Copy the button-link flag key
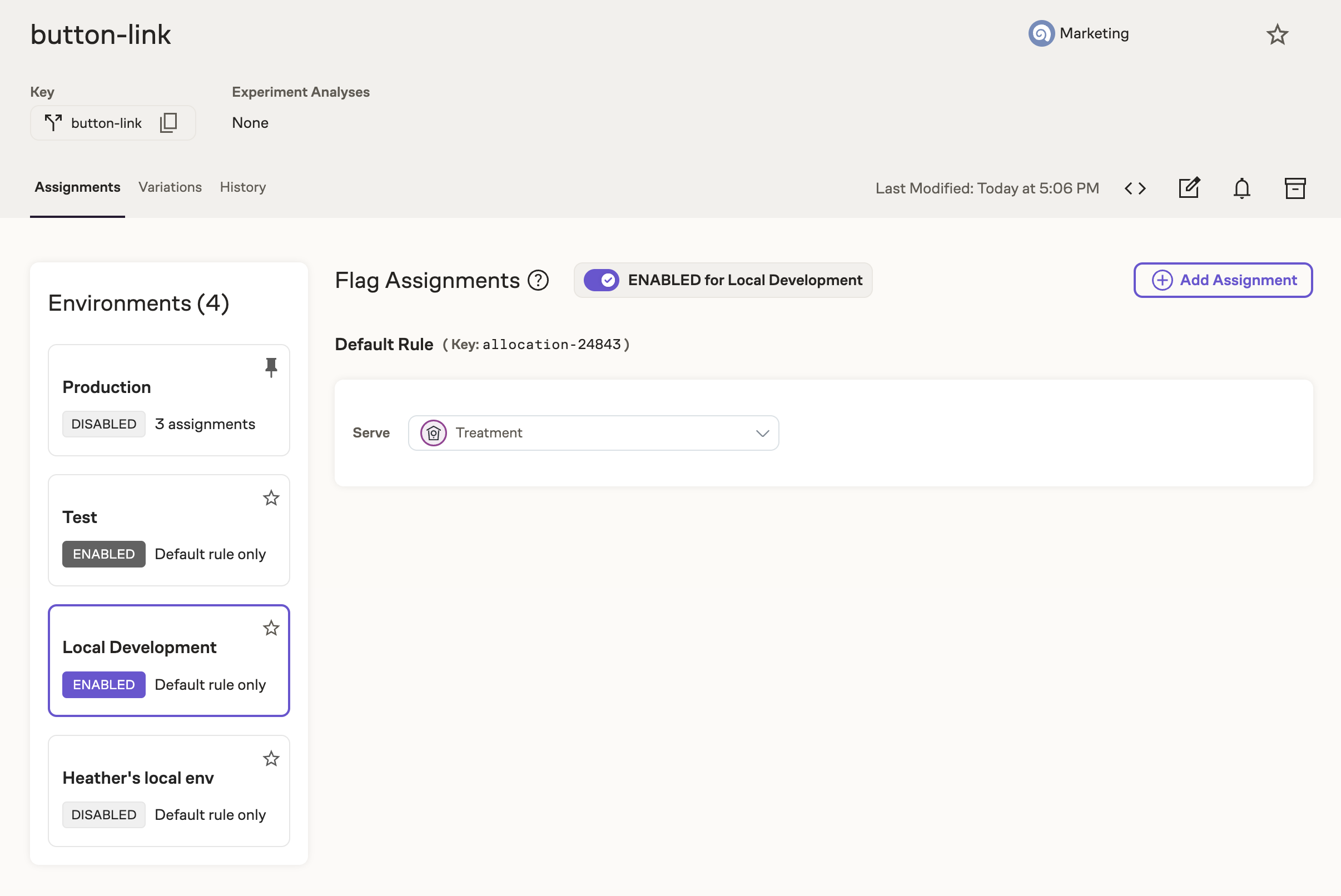Viewport: 1341px width, 896px height. [168, 122]
